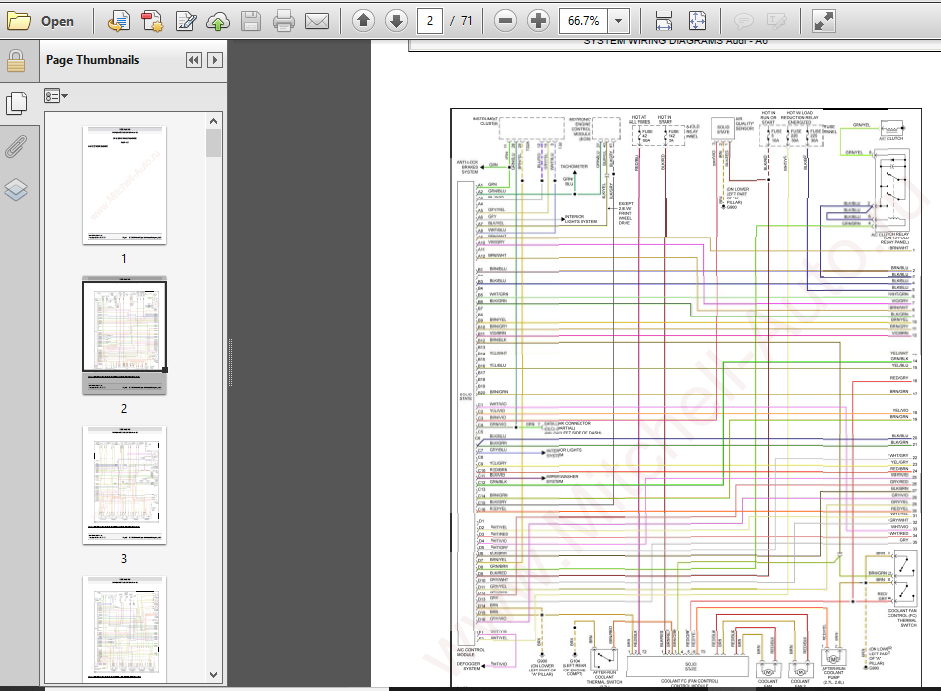Viewport: 941px width, 691px height.
Task: Click the Print icon
Action: pyautogui.click(x=283, y=21)
